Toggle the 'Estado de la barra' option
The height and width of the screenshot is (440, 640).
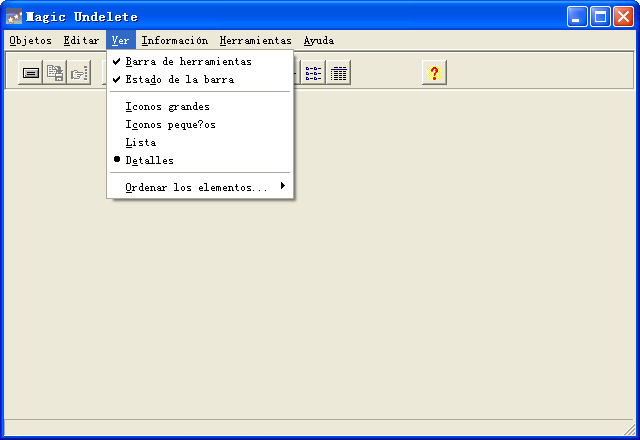tap(179, 79)
